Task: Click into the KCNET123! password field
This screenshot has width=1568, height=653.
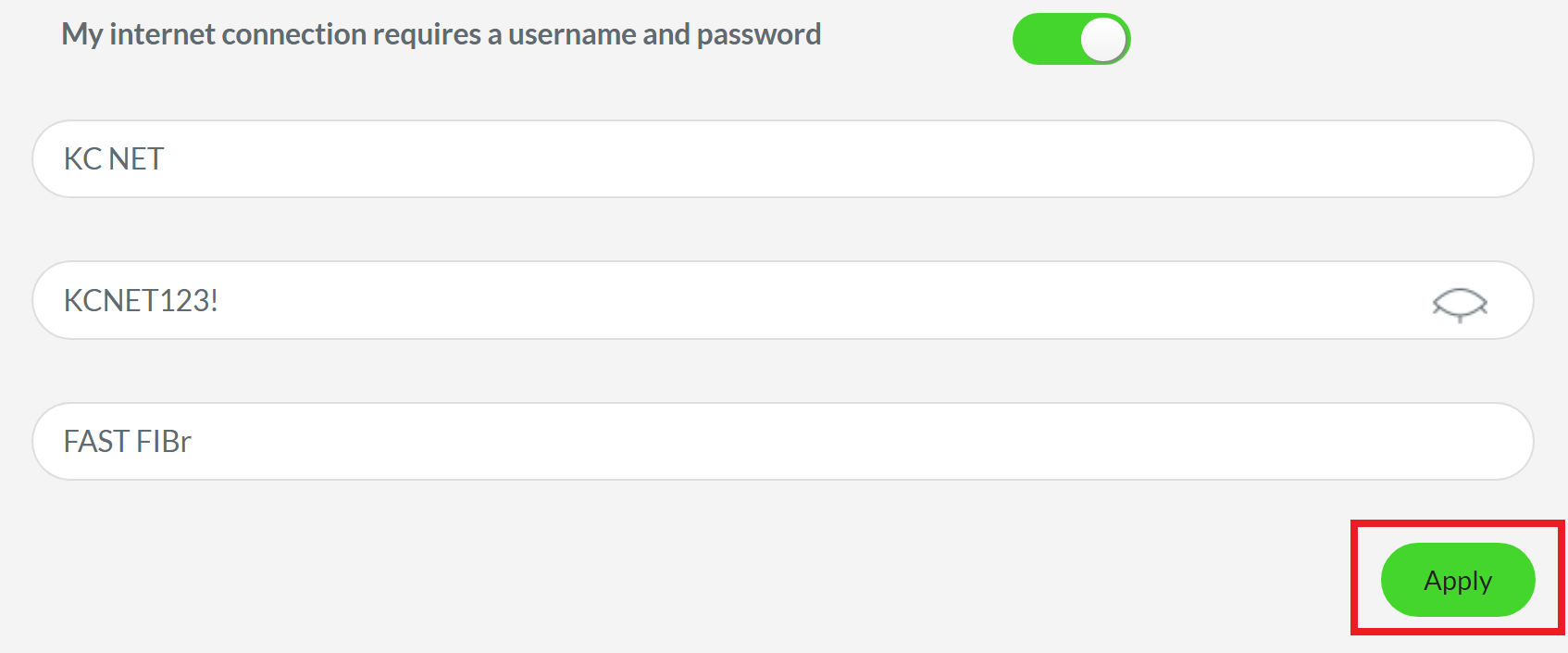Action: [722, 300]
